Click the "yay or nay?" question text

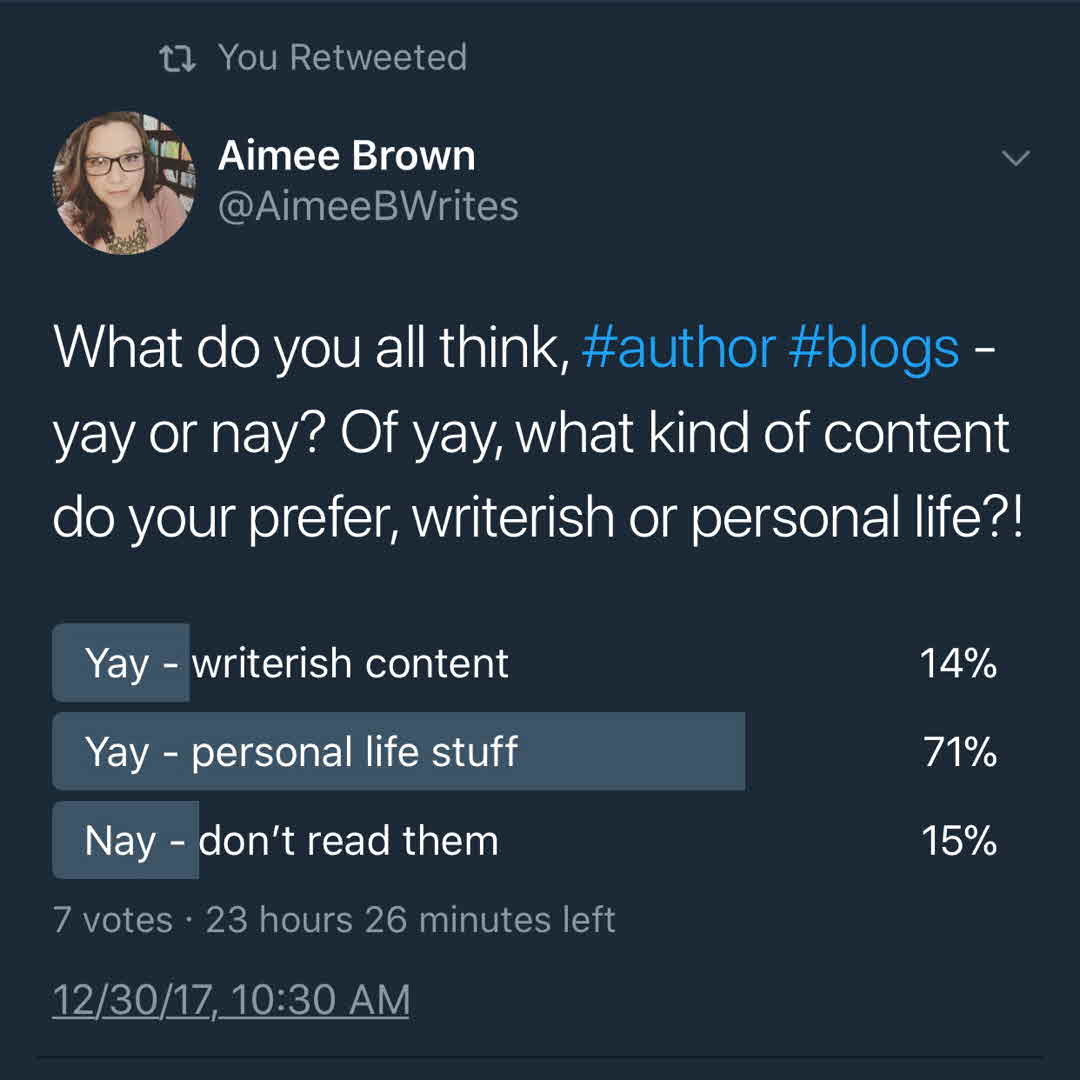[x=190, y=433]
